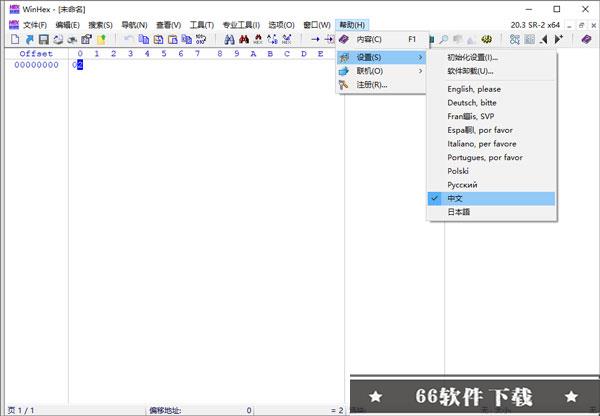Screen dimensions: 600x416
Task: Click the hex byte at offset 00000000
Action: tap(77, 65)
